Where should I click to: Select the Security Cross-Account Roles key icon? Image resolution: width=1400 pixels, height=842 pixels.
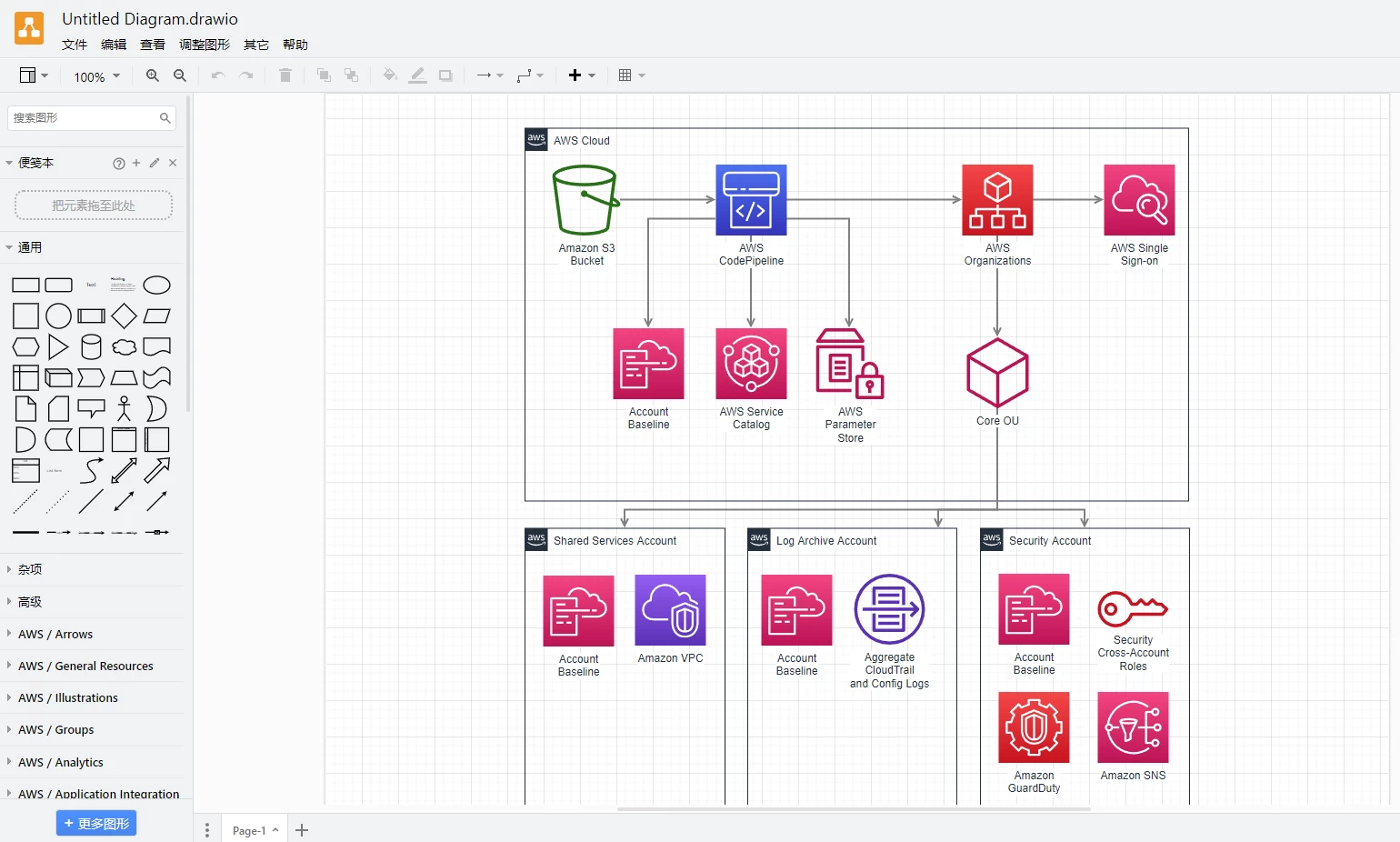click(x=1133, y=609)
